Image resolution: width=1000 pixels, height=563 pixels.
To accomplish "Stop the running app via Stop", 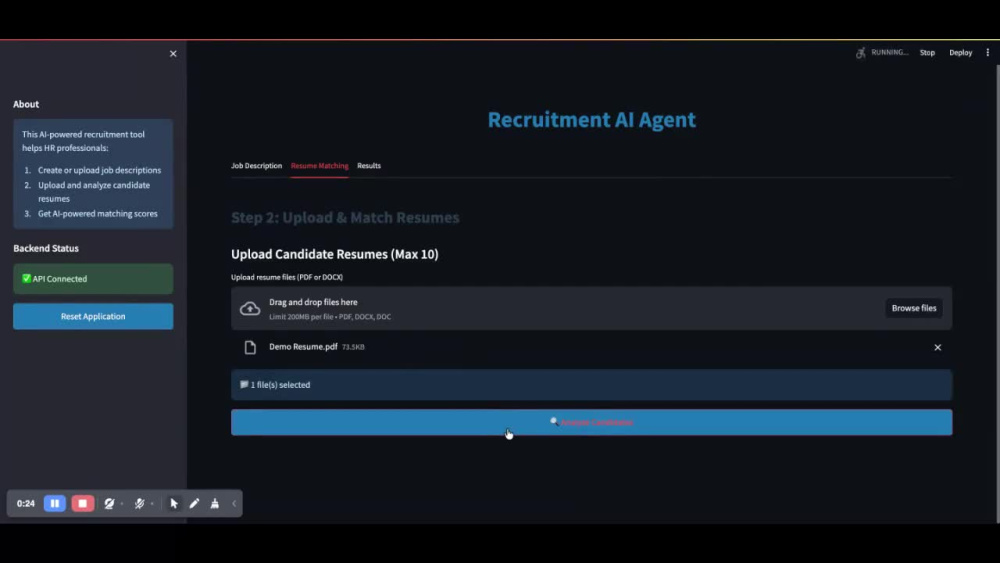I will [927, 52].
